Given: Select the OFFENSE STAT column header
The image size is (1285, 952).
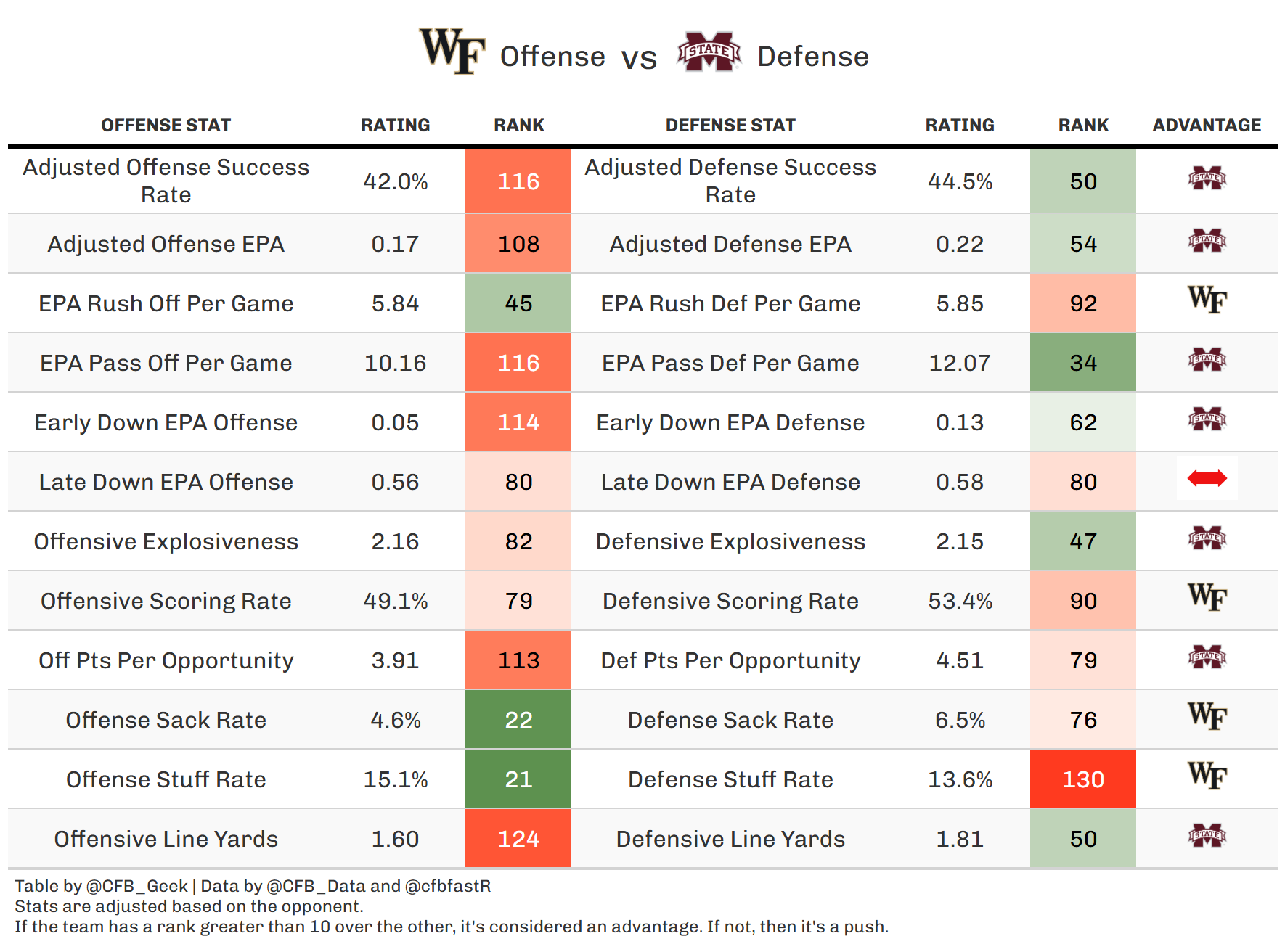Looking at the screenshot, I should pyautogui.click(x=166, y=126).
